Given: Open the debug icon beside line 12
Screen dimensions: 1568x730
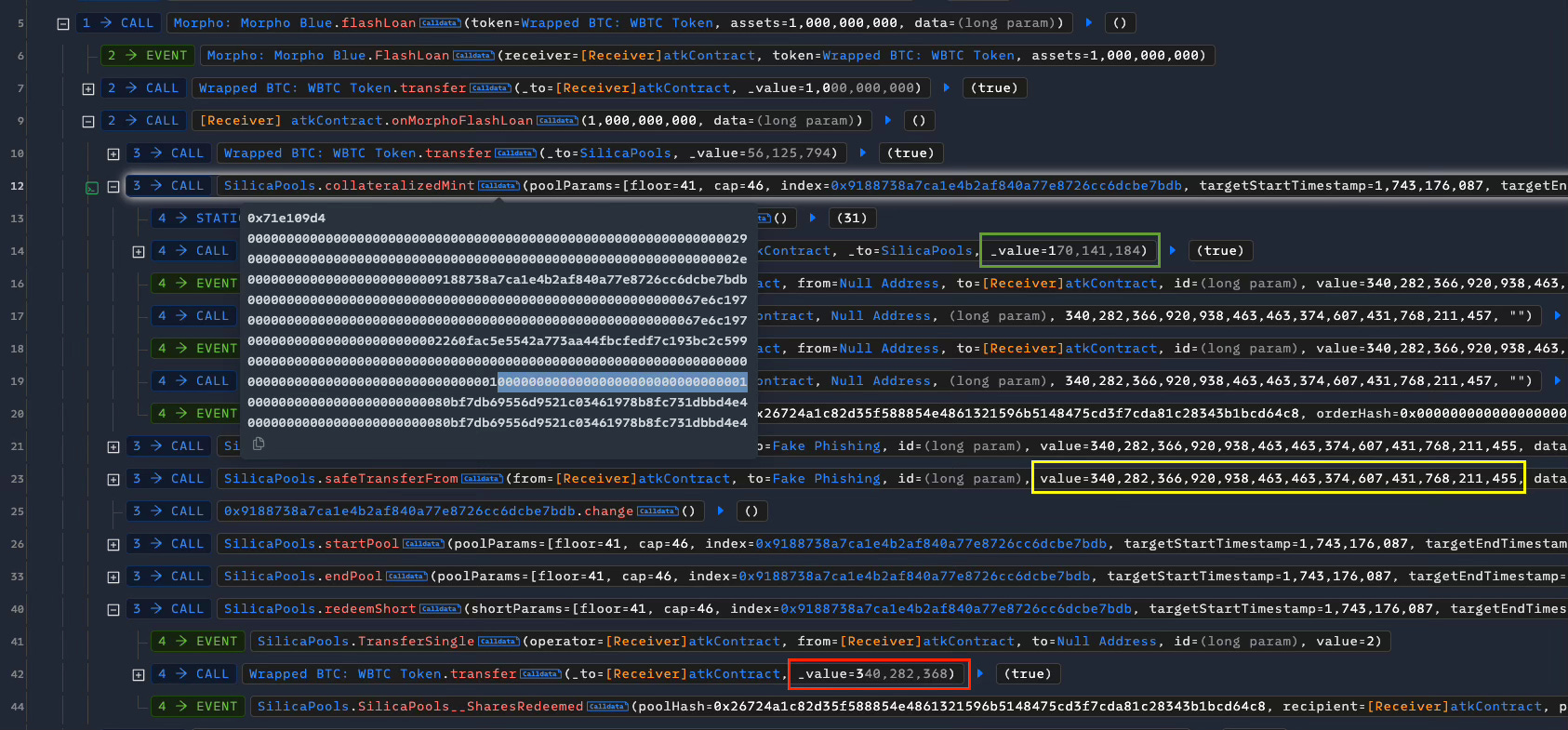Looking at the screenshot, I should (x=92, y=187).
